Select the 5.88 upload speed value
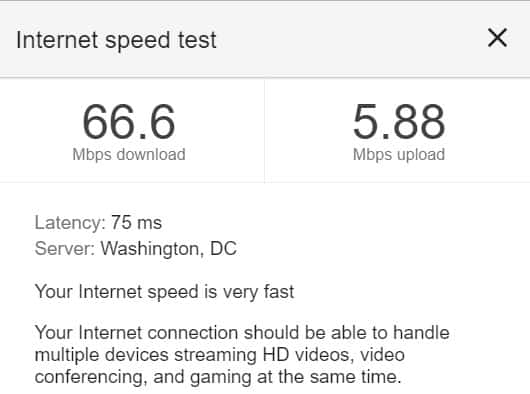This screenshot has height=394, width=530. click(x=399, y=122)
